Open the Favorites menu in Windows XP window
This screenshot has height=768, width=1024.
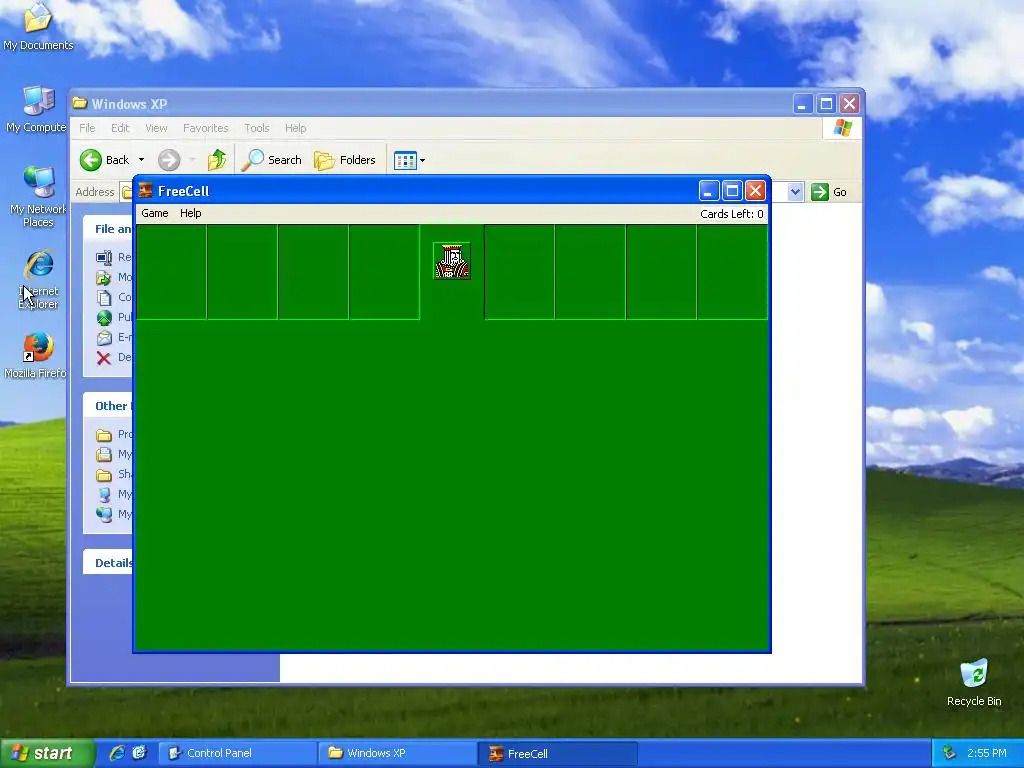point(206,128)
